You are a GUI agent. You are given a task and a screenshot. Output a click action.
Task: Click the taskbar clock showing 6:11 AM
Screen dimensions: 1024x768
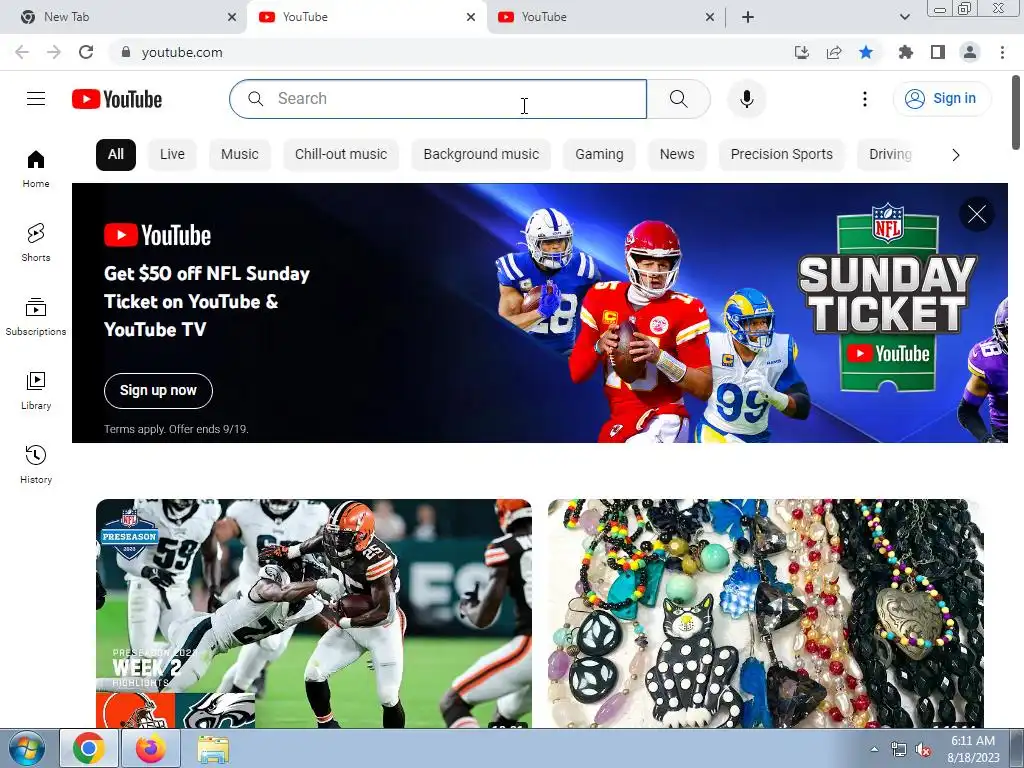(973, 749)
